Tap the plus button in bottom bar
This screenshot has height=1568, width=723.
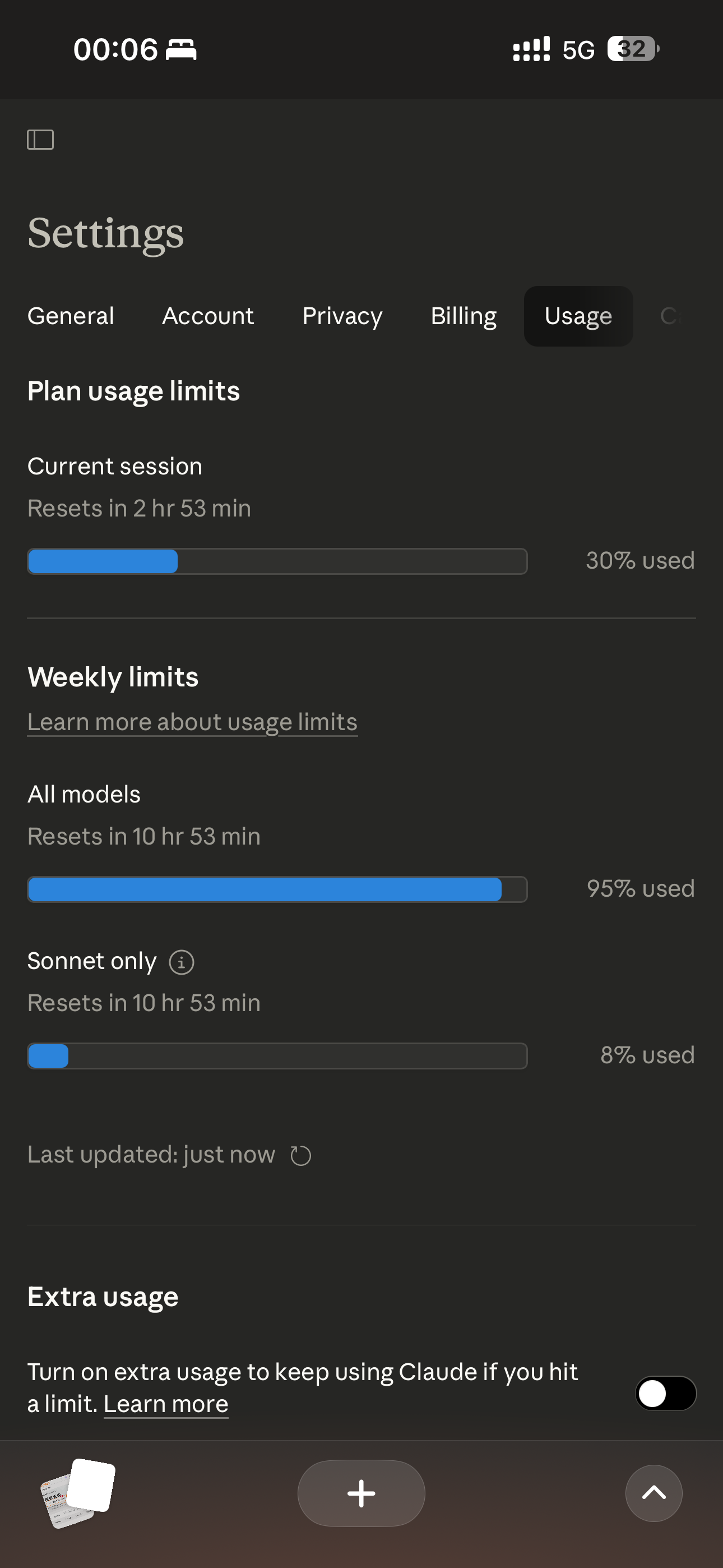(x=361, y=1492)
